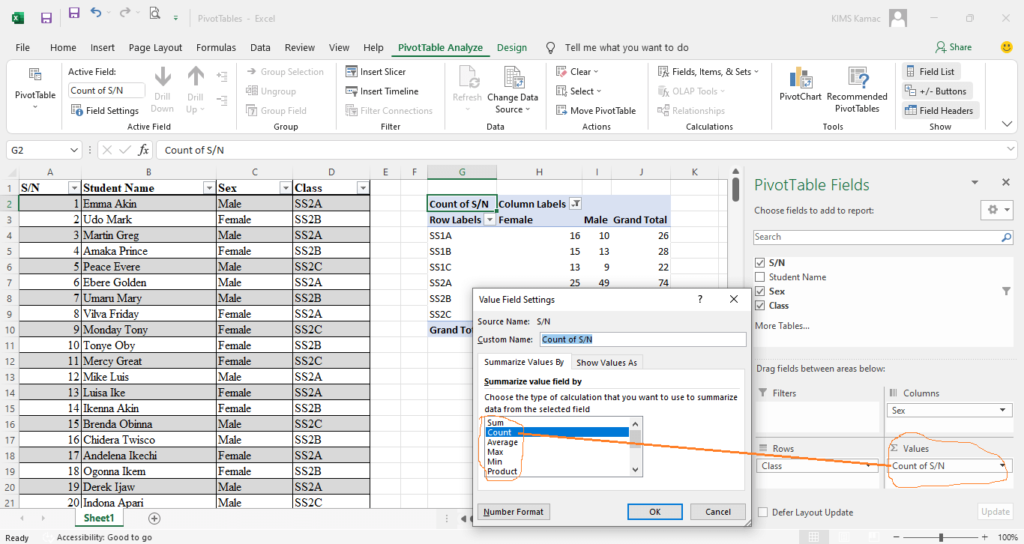
Task: Add a new sheet with plus icon
Action: point(154,519)
